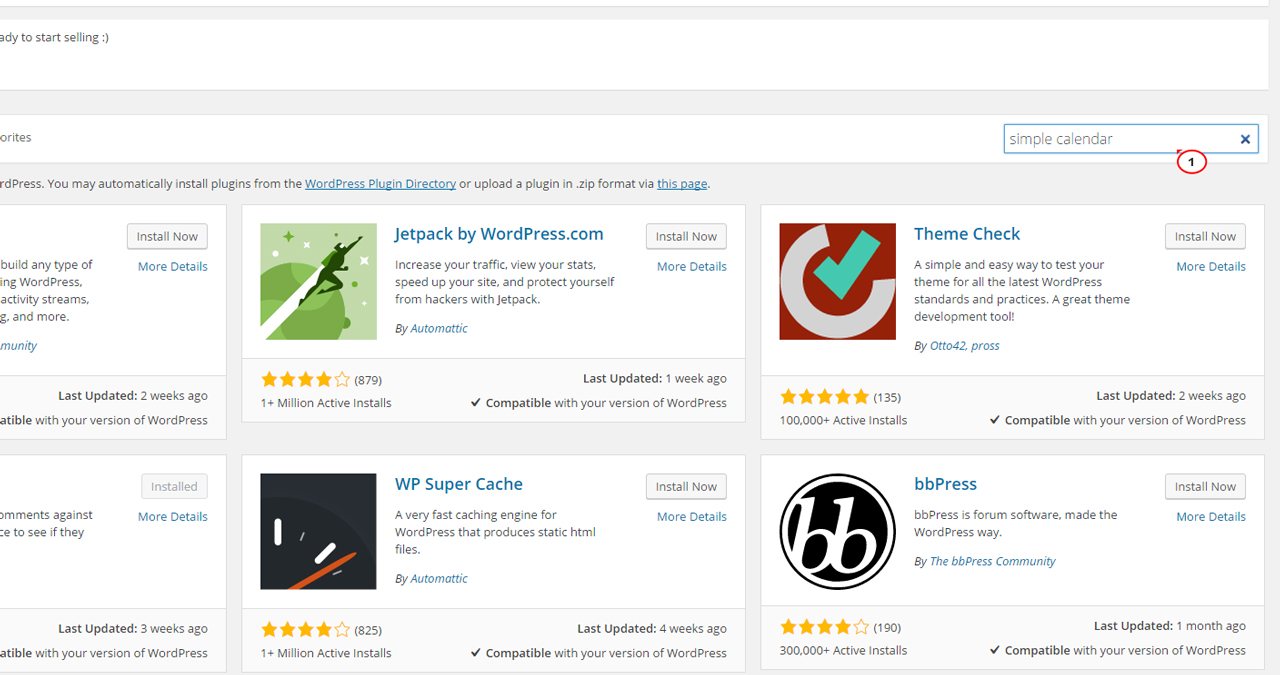The width and height of the screenshot is (1280, 675).
Task: Click the compatible checkmark on WP Super Cache card
Action: [x=476, y=653]
